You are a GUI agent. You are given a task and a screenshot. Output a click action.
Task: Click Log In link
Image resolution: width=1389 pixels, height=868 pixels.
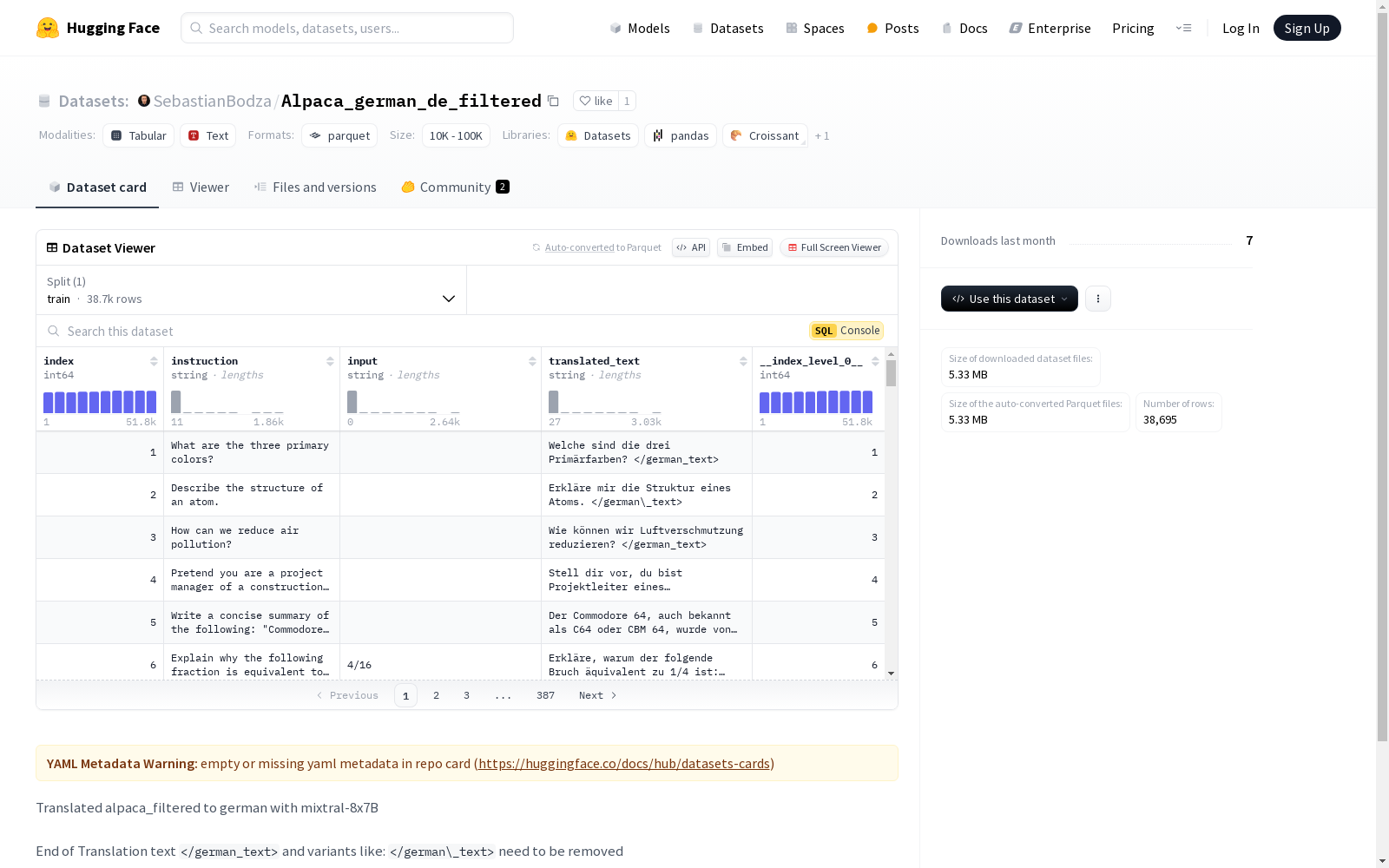tap(1241, 28)
